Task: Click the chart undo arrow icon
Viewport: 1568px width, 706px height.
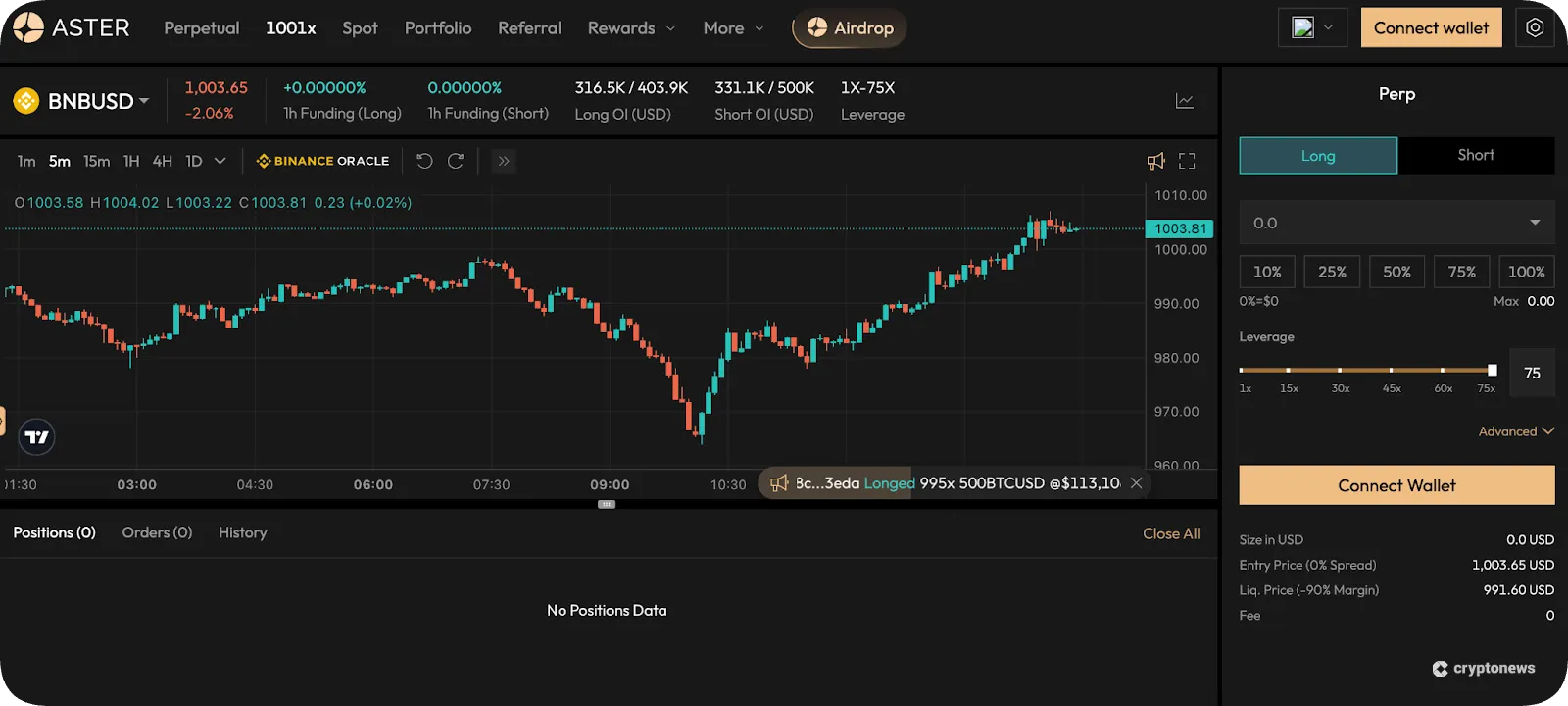Action: click(424, 161)
